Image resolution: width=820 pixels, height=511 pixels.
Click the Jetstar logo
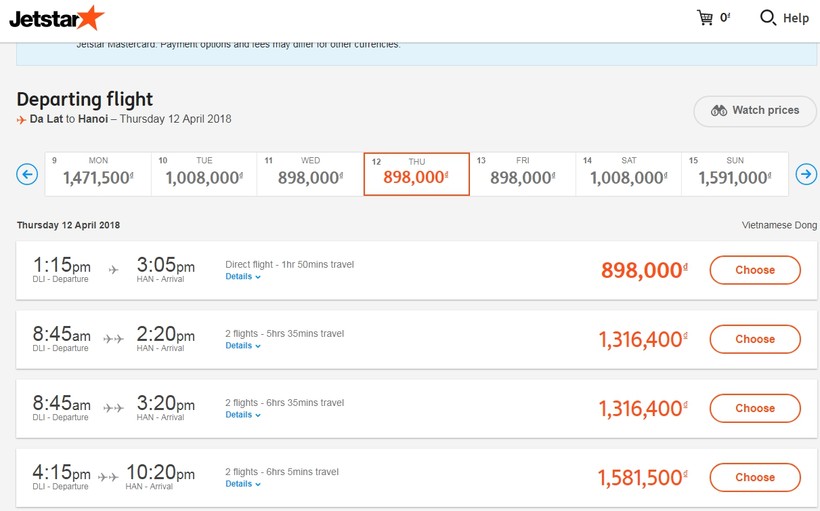[x=56, y=18]
